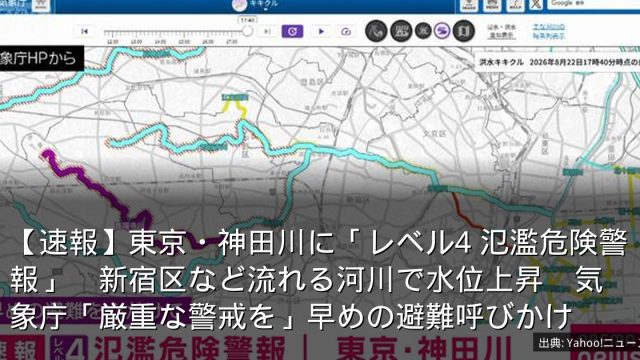
Task: Click the 新宿区 label on the map
Action: click(x=357, y=200)
